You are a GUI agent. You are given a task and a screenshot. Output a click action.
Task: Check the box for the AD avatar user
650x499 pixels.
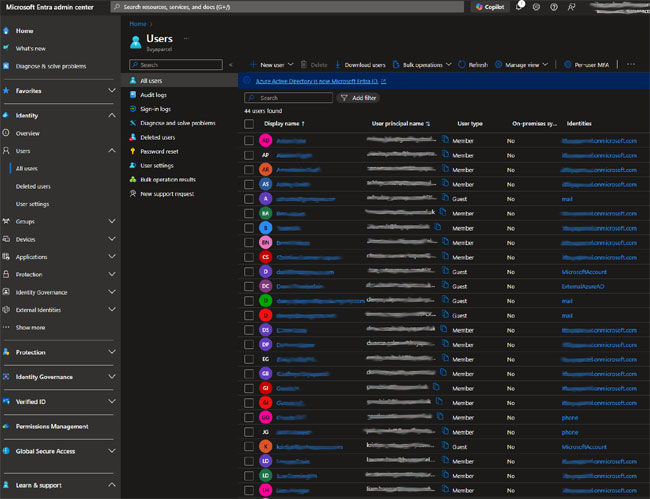point(249,140)
